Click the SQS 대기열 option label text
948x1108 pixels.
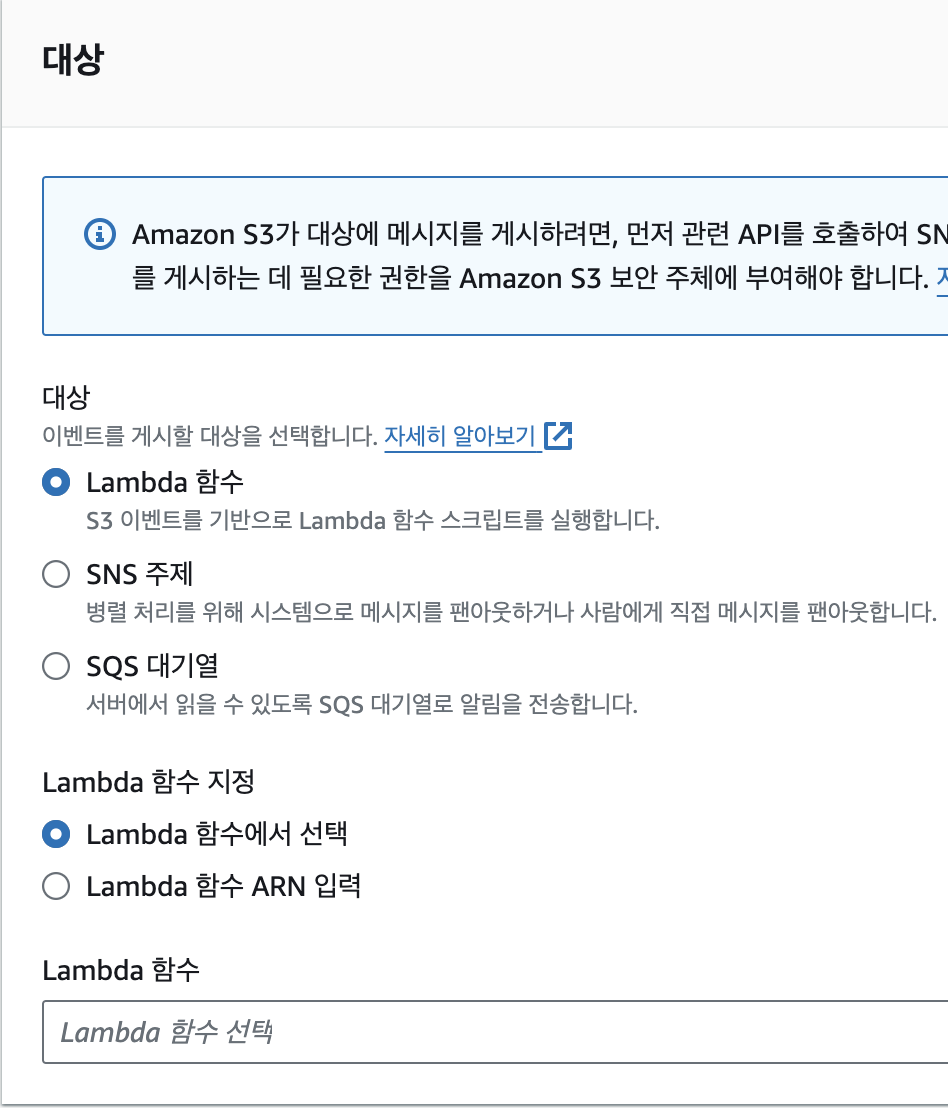[x=153, y=666]
